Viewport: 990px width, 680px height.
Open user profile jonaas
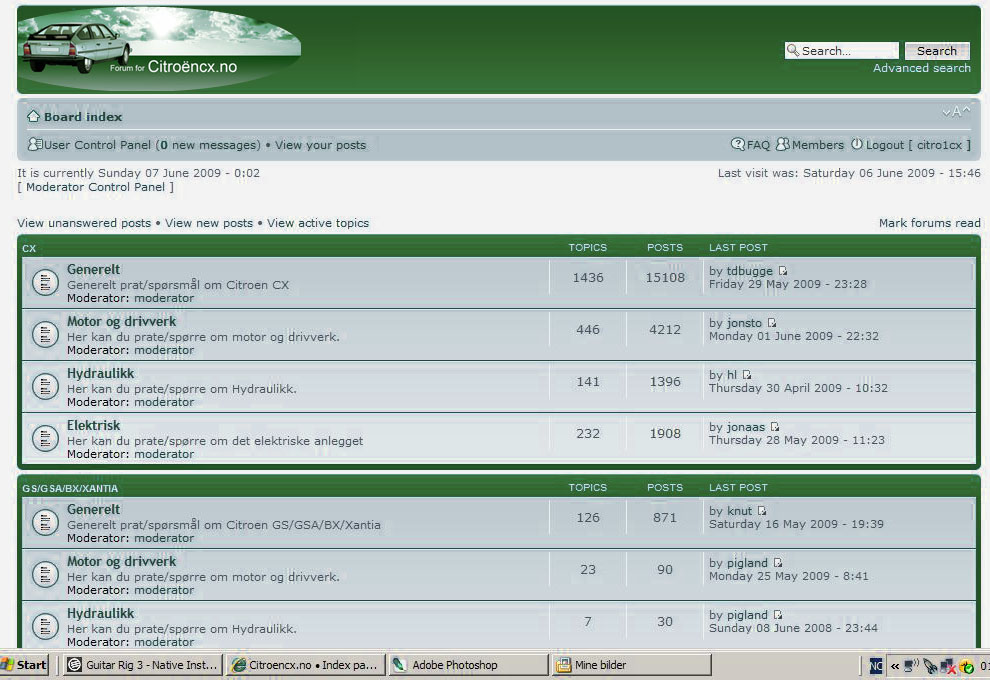pyautogui.click(x=746, y=427)
